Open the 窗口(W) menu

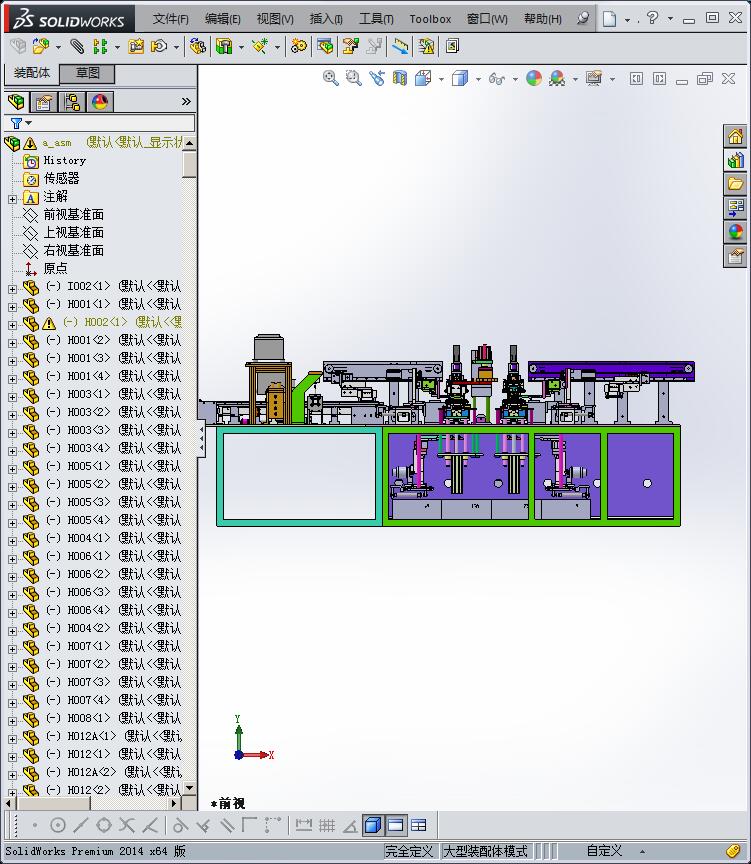[487, 19]
